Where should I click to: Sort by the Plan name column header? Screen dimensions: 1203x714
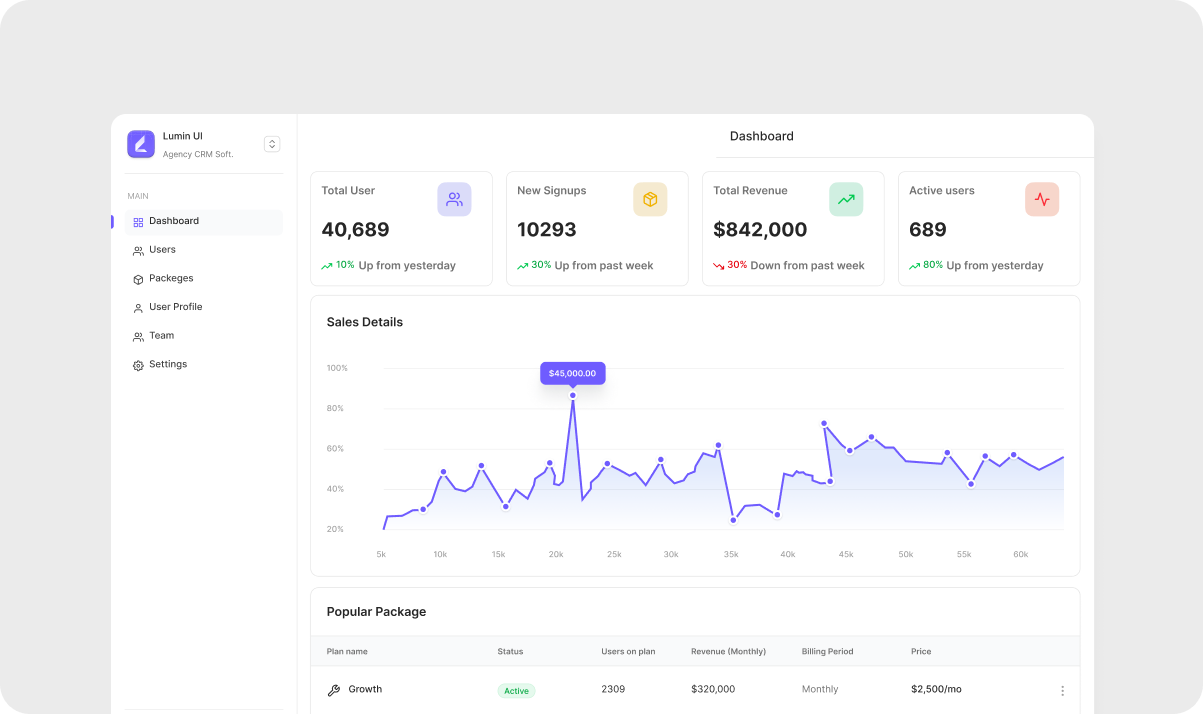[x=347, y=652]
